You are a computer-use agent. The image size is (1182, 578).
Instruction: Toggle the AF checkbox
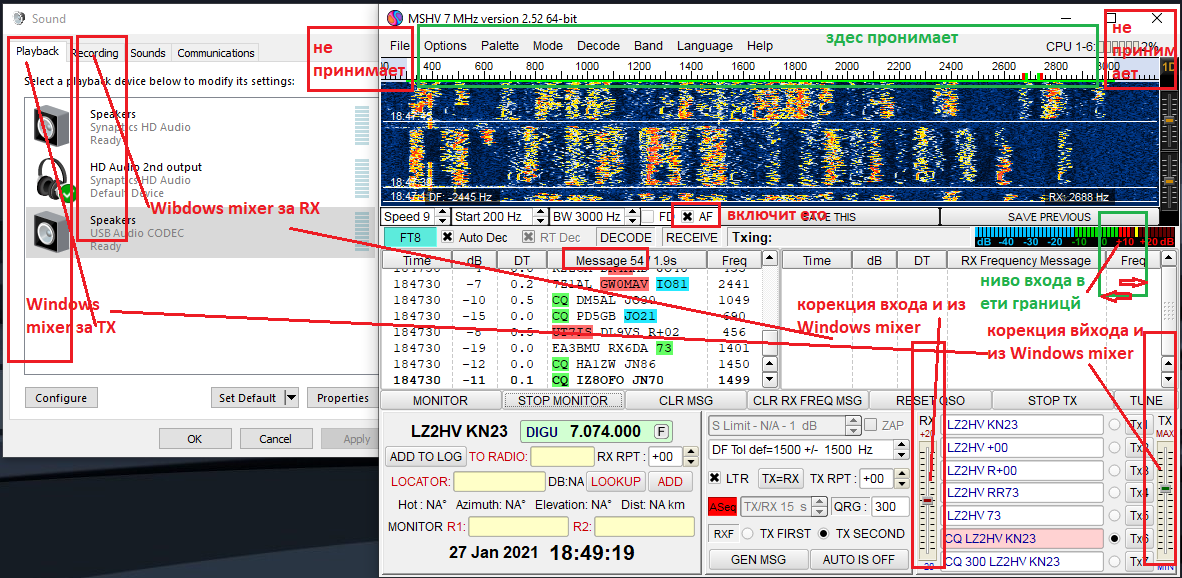click(x=688, y=217)
